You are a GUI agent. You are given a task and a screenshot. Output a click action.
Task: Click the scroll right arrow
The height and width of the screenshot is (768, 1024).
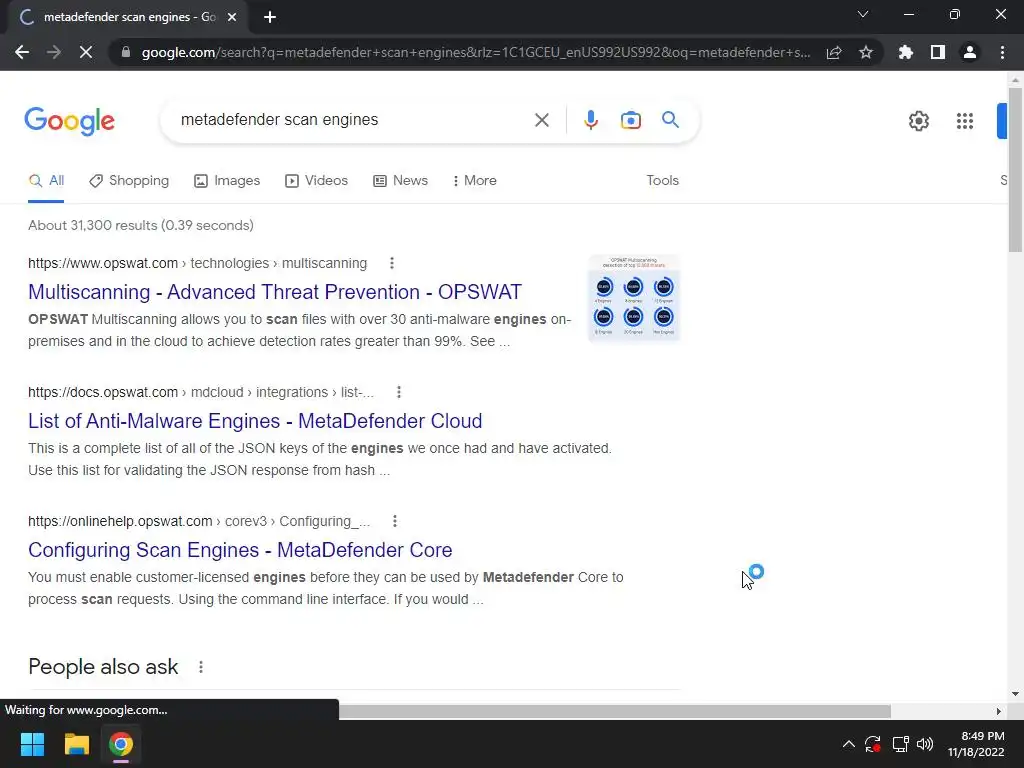point(999,711)
